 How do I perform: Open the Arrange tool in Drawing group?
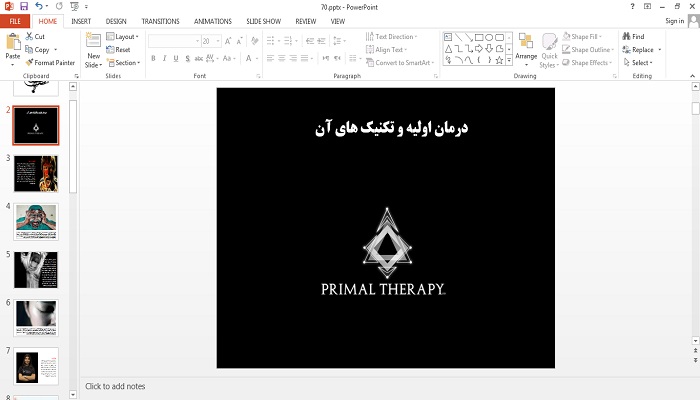pyautogui.click(x=526, y=50)
